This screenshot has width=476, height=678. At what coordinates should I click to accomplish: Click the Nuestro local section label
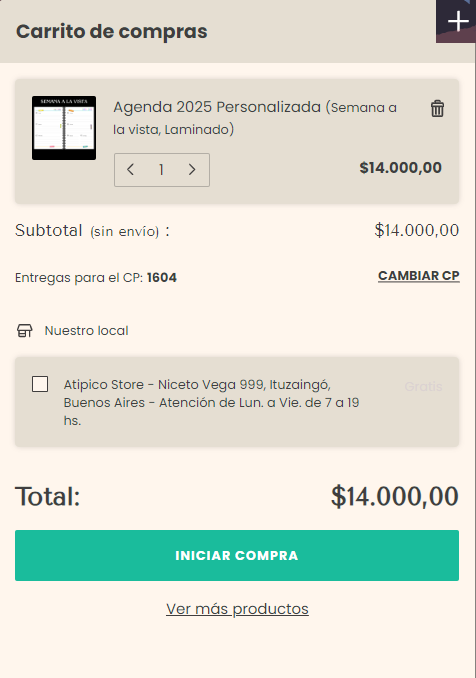click(86, 331)
